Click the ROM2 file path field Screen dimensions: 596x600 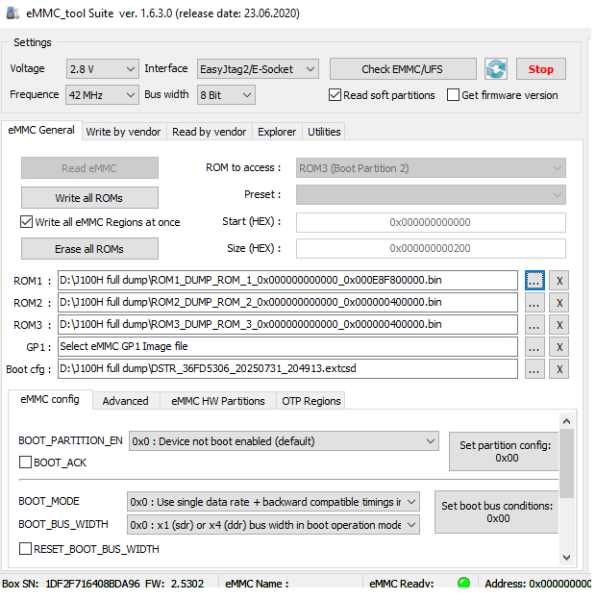click(x=288, y=303)
